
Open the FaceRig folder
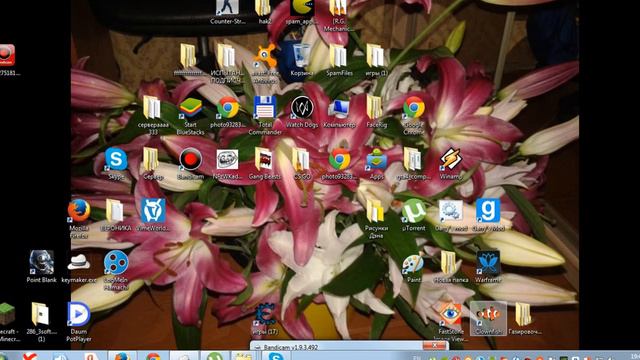pyautogui.click(x=376, y=111)
